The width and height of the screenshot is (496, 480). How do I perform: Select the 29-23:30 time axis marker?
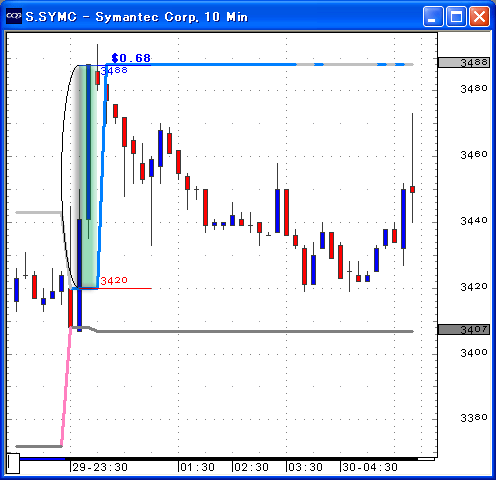pyautogui.click(x=100, y=467)
